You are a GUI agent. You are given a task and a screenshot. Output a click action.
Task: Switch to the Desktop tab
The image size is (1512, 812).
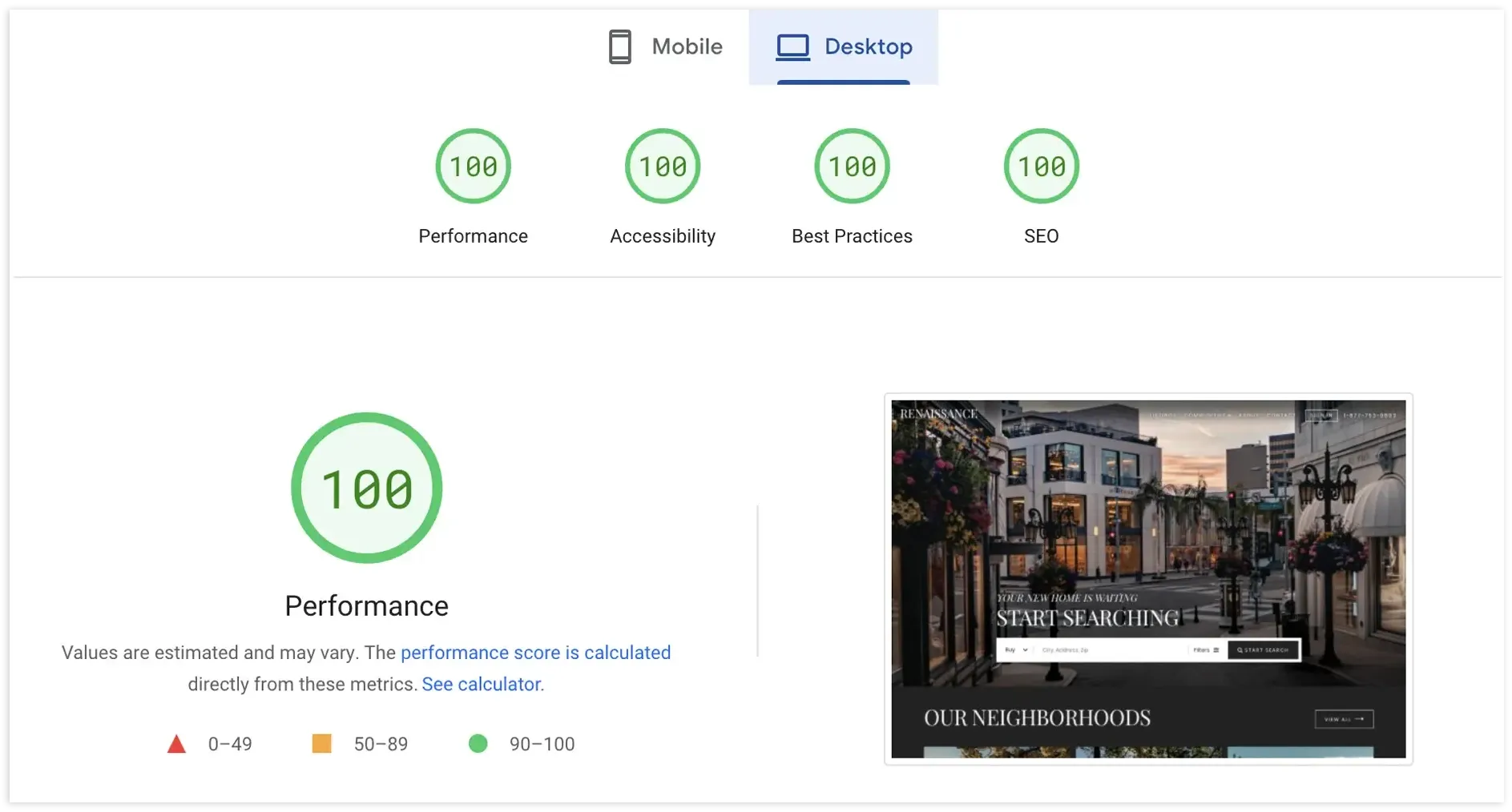point(844,47)
